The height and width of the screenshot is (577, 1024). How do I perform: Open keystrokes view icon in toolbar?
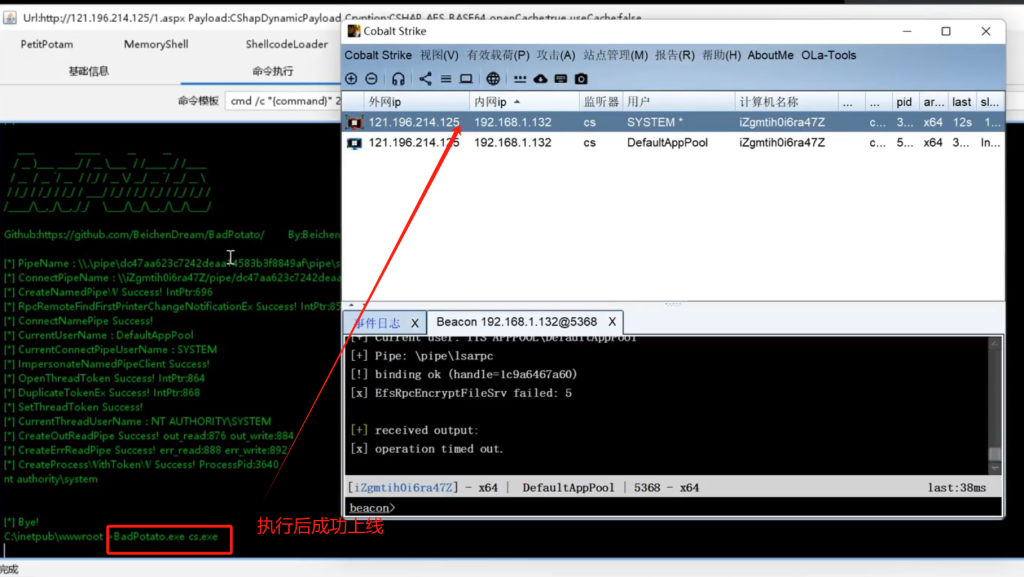tap(520, 79)
